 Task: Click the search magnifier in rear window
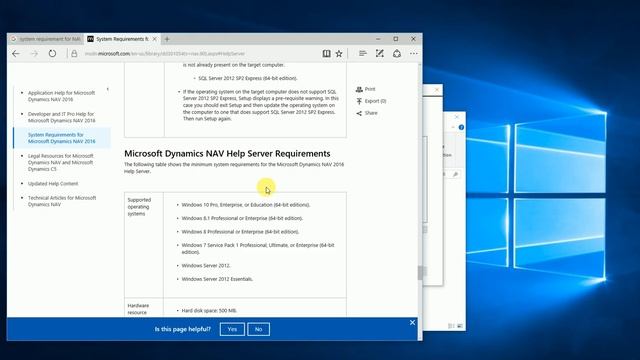[455, 174]
